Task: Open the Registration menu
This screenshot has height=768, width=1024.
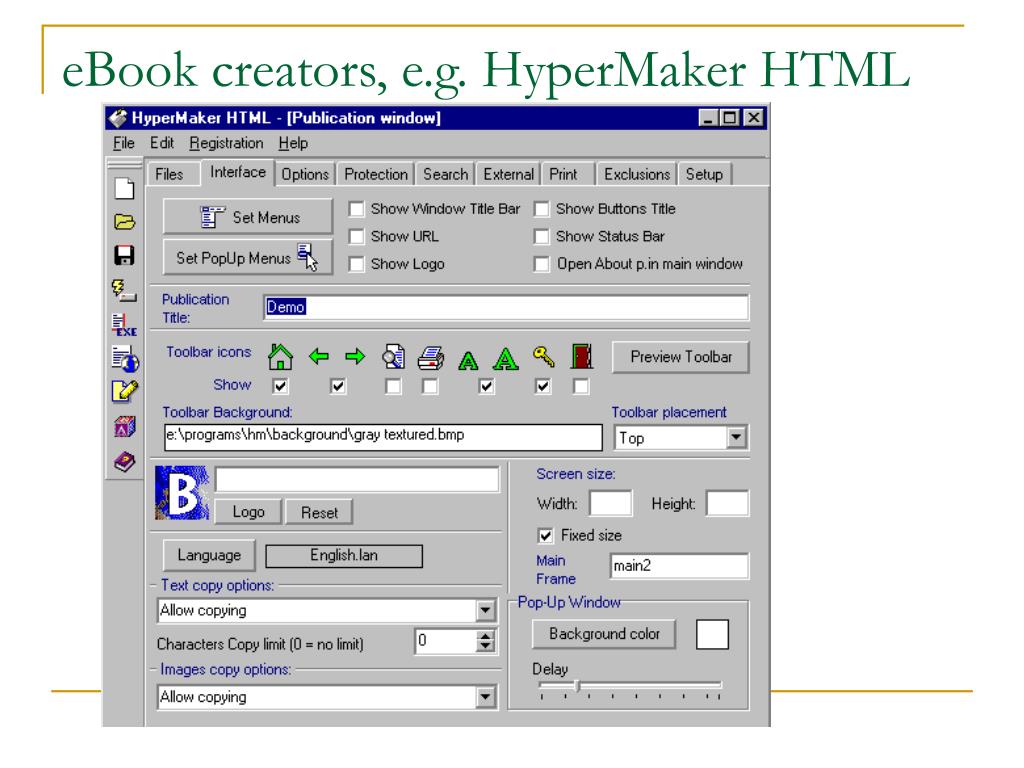Action: tap(227, 143)
